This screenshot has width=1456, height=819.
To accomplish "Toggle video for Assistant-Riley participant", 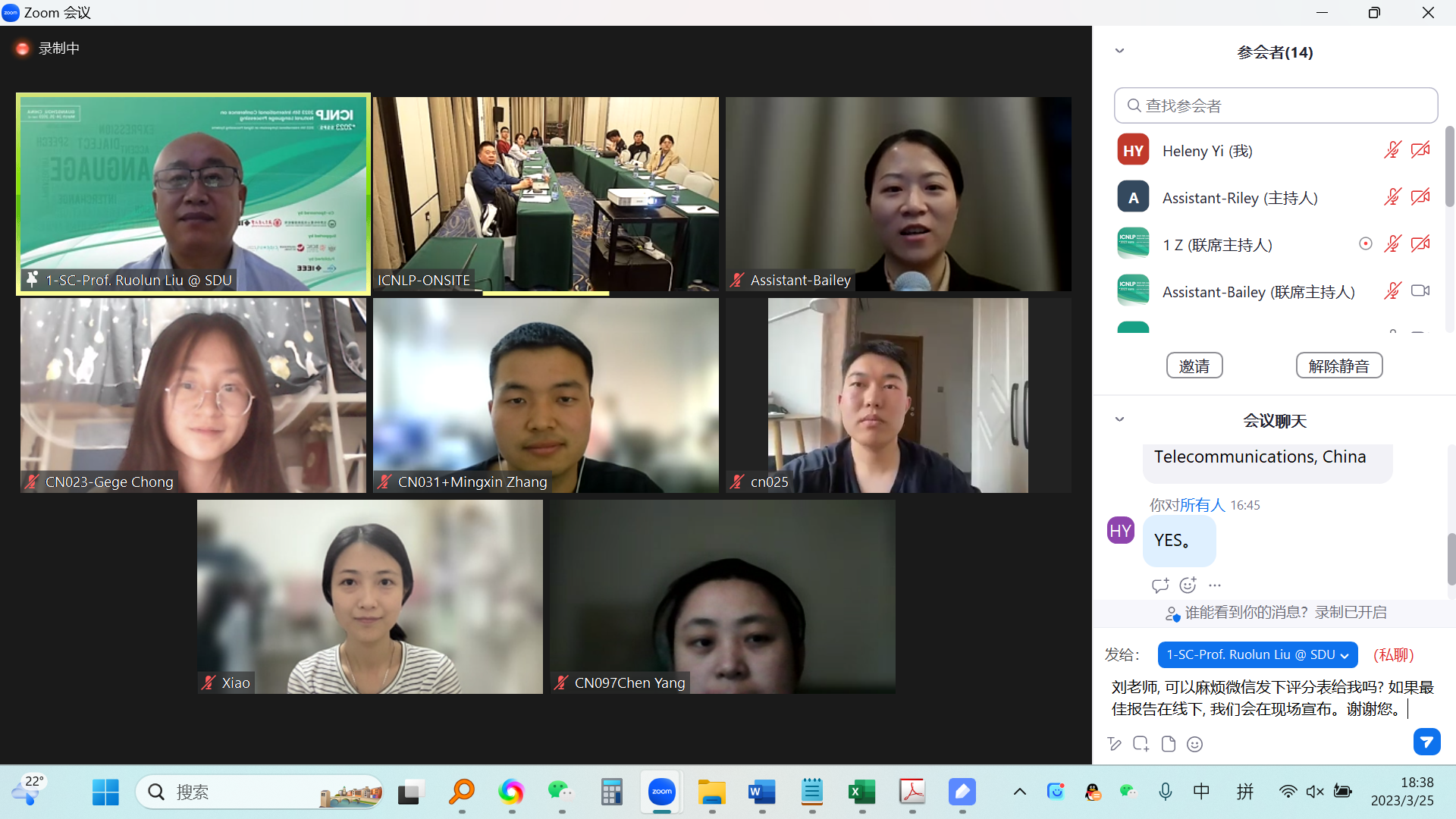I will pos(1420,197).
